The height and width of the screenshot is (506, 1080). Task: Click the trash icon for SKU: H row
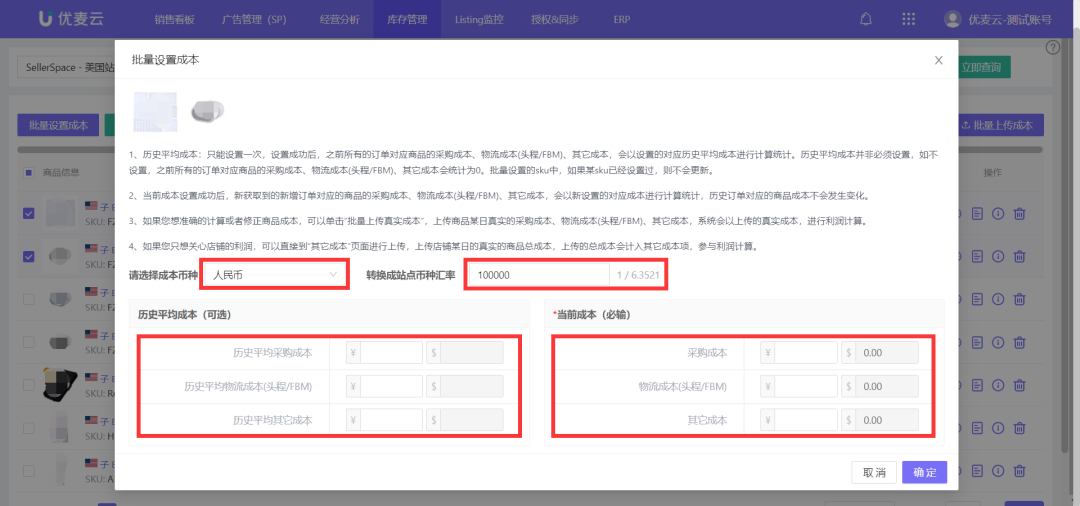1020,428
